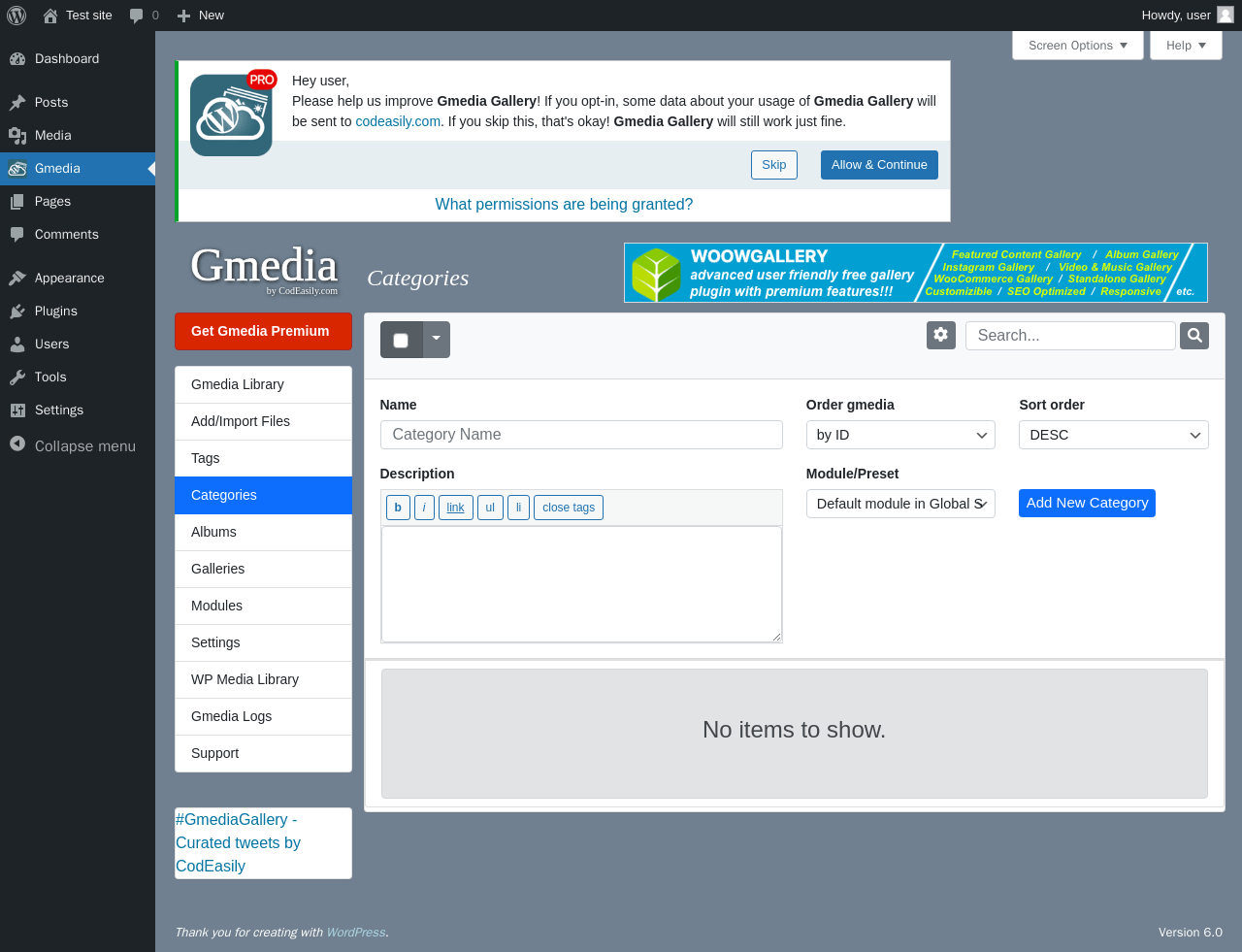Click the Gmedia by CodEasily logo
Screen dimensions: 1242x952
[x=264, y=270]
